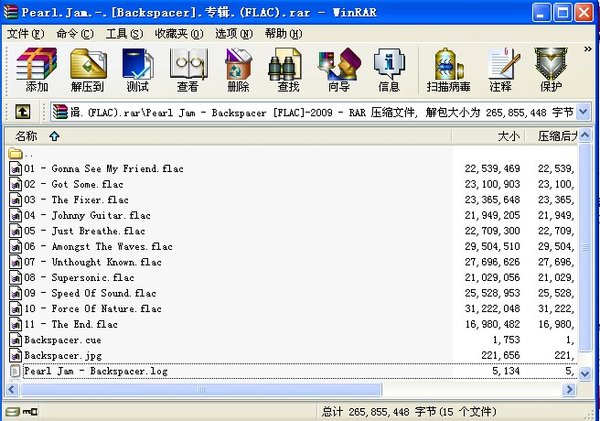600x421 pixels.
Task: Open the 选项(N) menu
Action: point(234,34)
